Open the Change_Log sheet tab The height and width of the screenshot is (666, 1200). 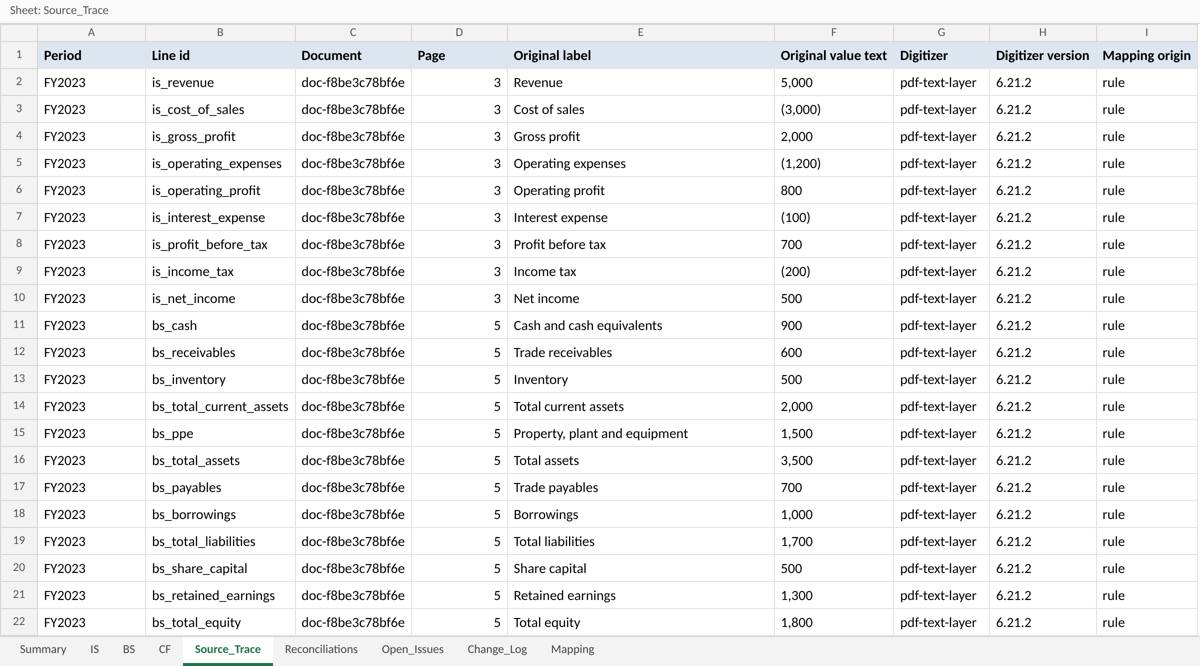[x=497, y=649]
